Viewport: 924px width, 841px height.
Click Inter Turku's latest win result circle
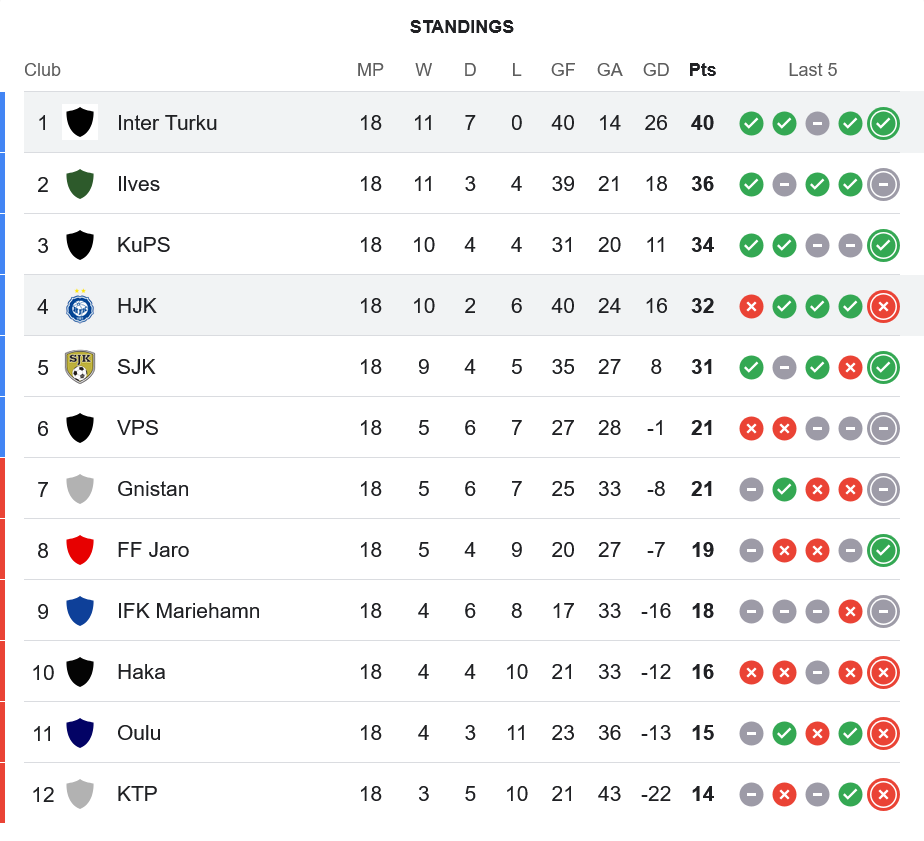pyautogui.click(x=883, y=123)
